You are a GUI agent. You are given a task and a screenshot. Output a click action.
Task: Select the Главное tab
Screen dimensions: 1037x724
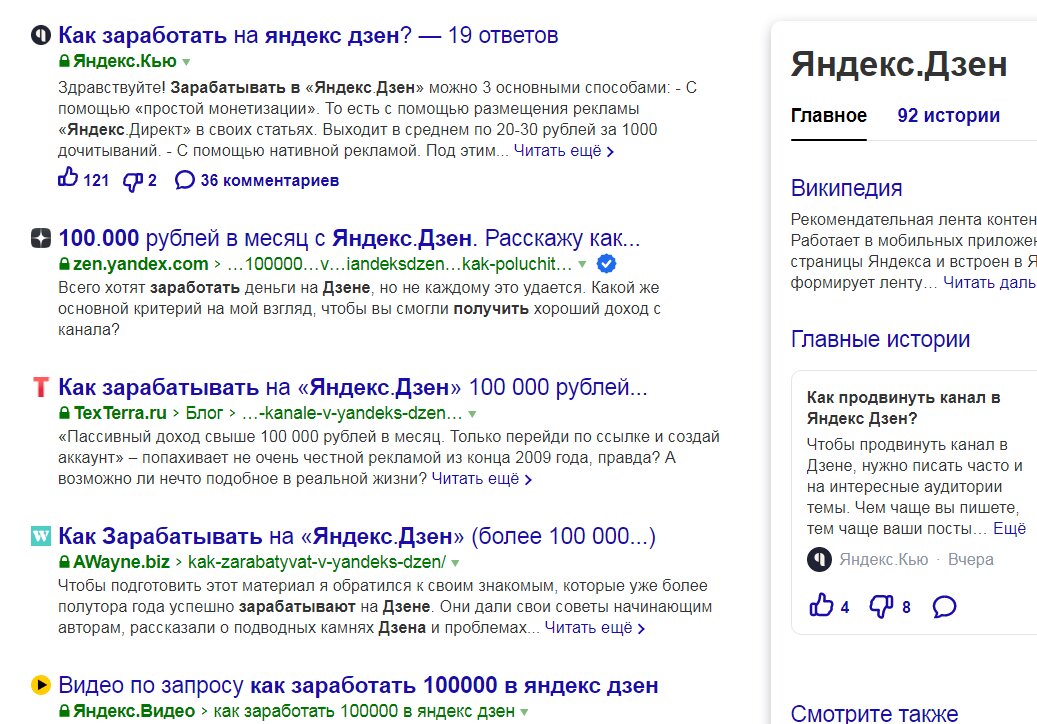(829, 116)
